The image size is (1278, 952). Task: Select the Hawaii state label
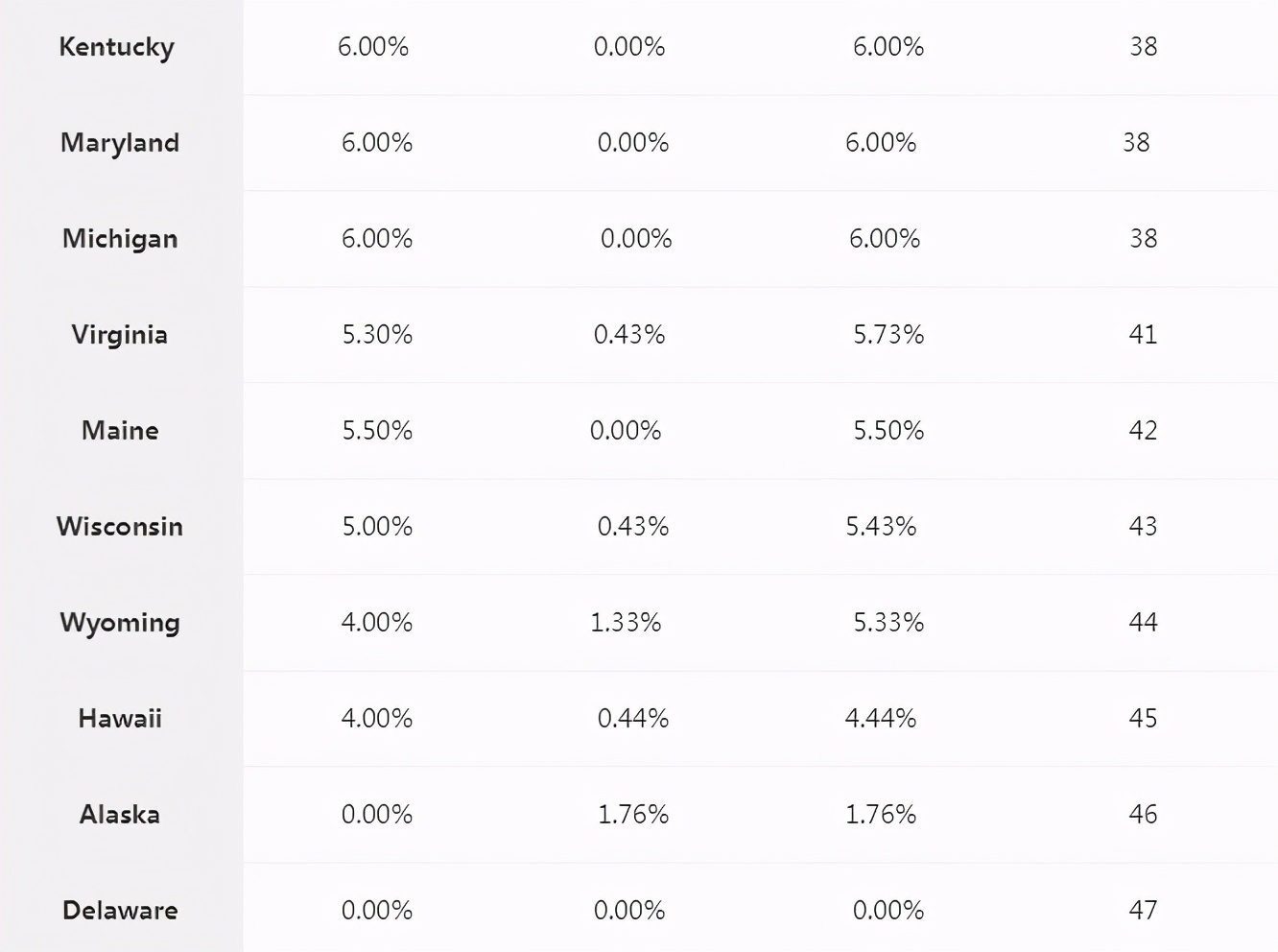(120, 719)
